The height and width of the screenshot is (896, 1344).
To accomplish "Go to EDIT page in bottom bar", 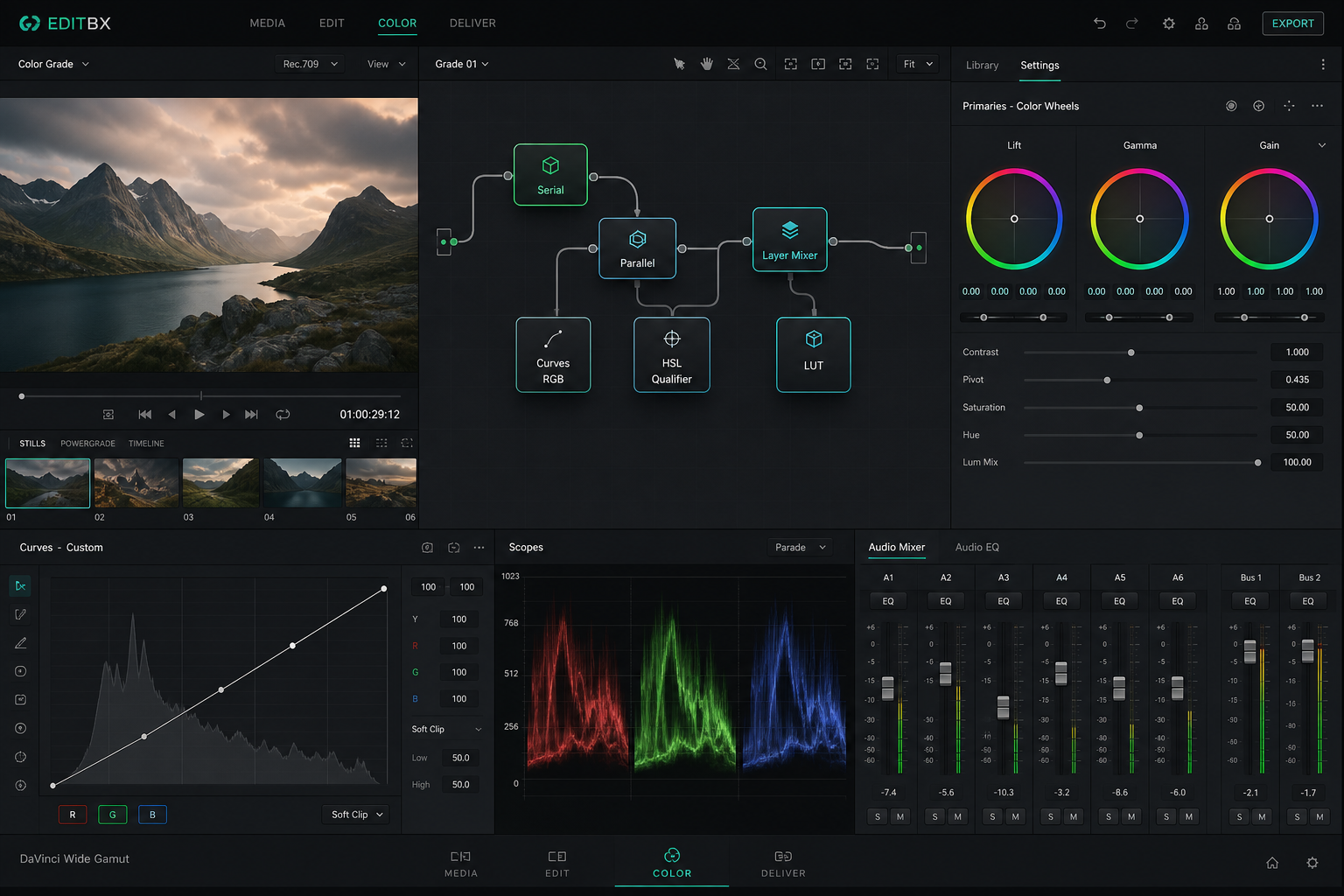I will (x=556, y=863).
